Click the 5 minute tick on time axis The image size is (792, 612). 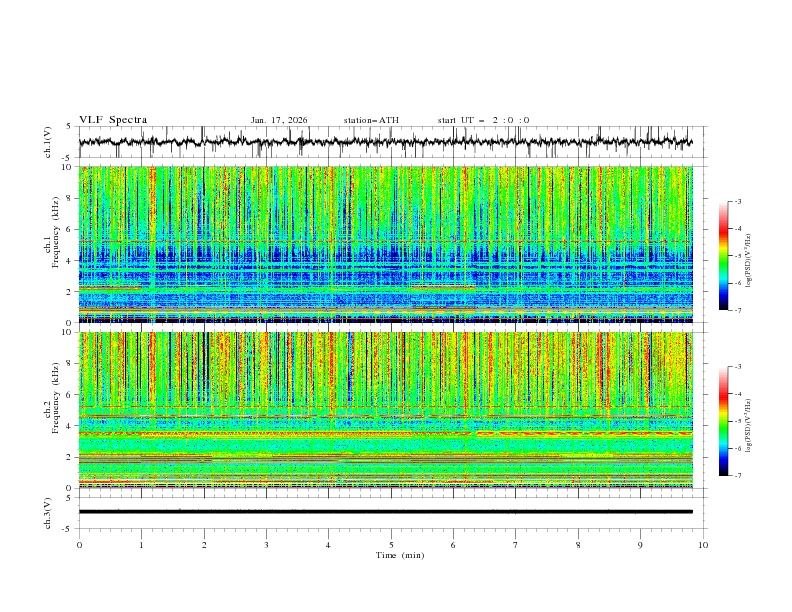pyautogui.click(x=391, y=545)
